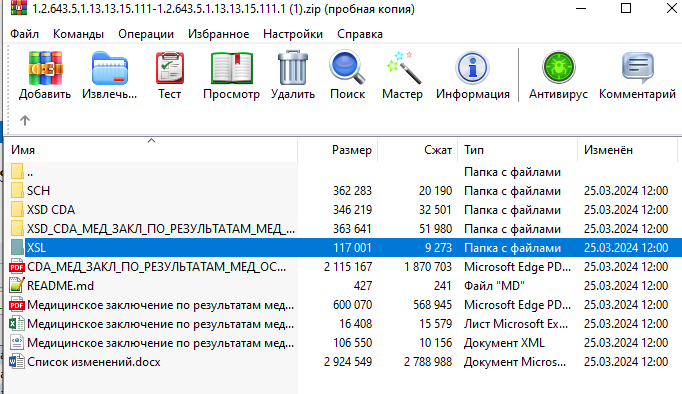This screenshot has height=394, width=682.
Task: Go up one level with arrow icon
Action: (x=25, y=120)
